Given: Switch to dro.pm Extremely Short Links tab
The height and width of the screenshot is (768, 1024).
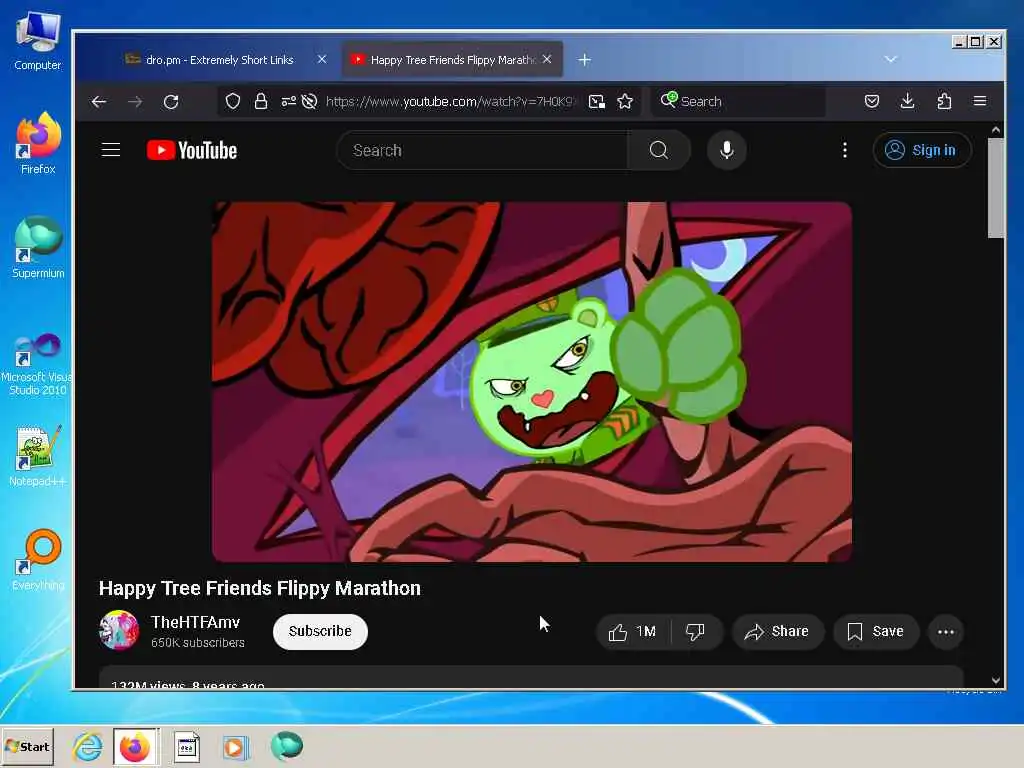Looking at the screenshot, I should pyautogui.click(x=220, y=60).
